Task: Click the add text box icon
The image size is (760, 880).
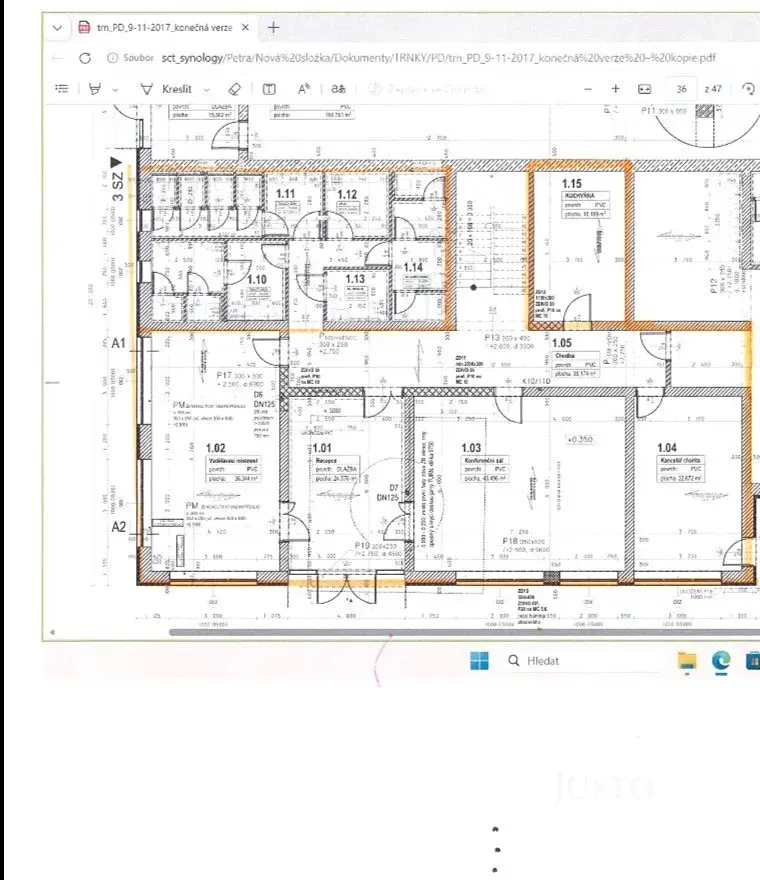Action: [270, 89]
